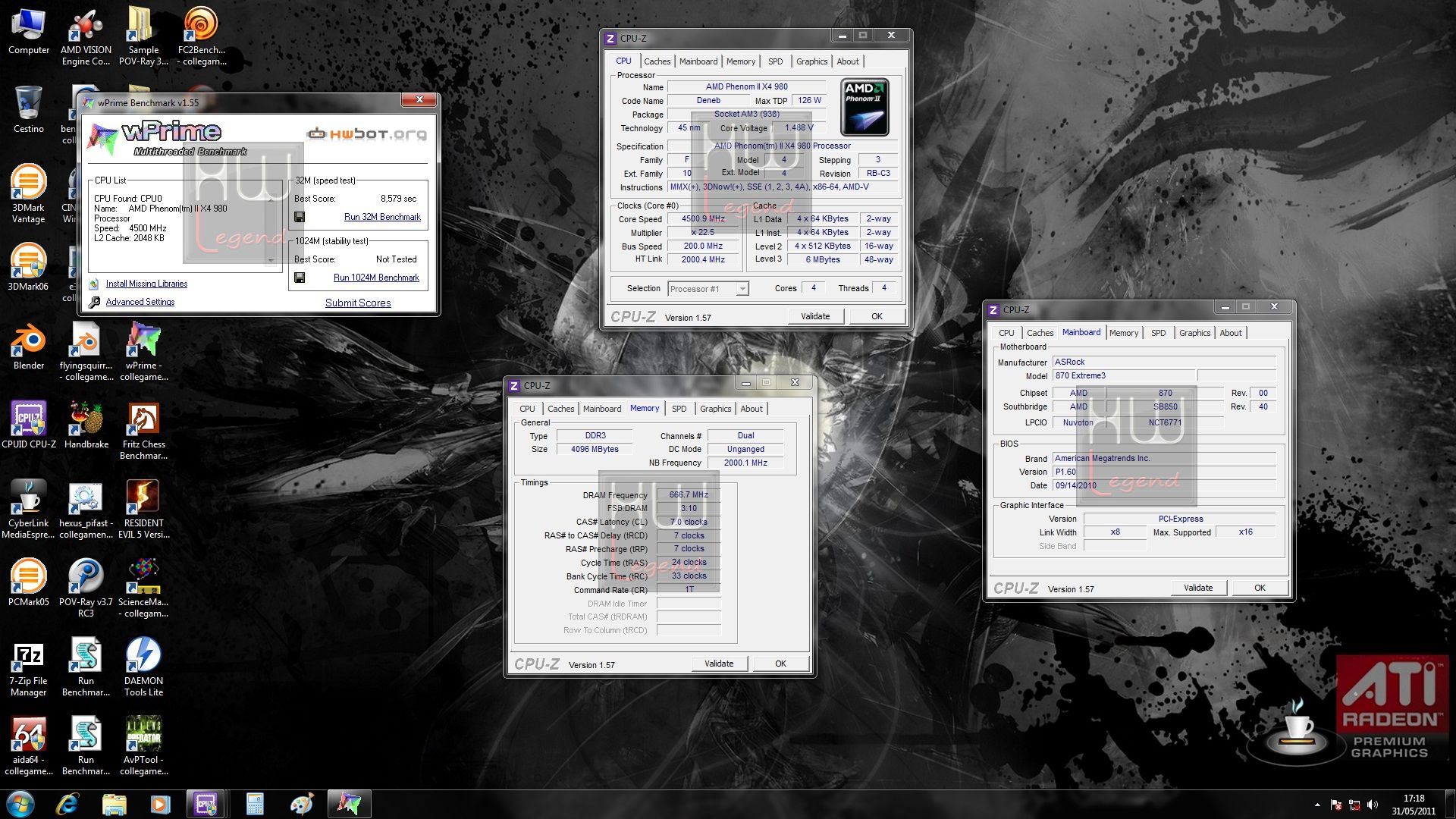The width and height of the screenshot is (1456, 819).
Task: Open the Sample POV-Ray folder icon
Action: (143, 36)
